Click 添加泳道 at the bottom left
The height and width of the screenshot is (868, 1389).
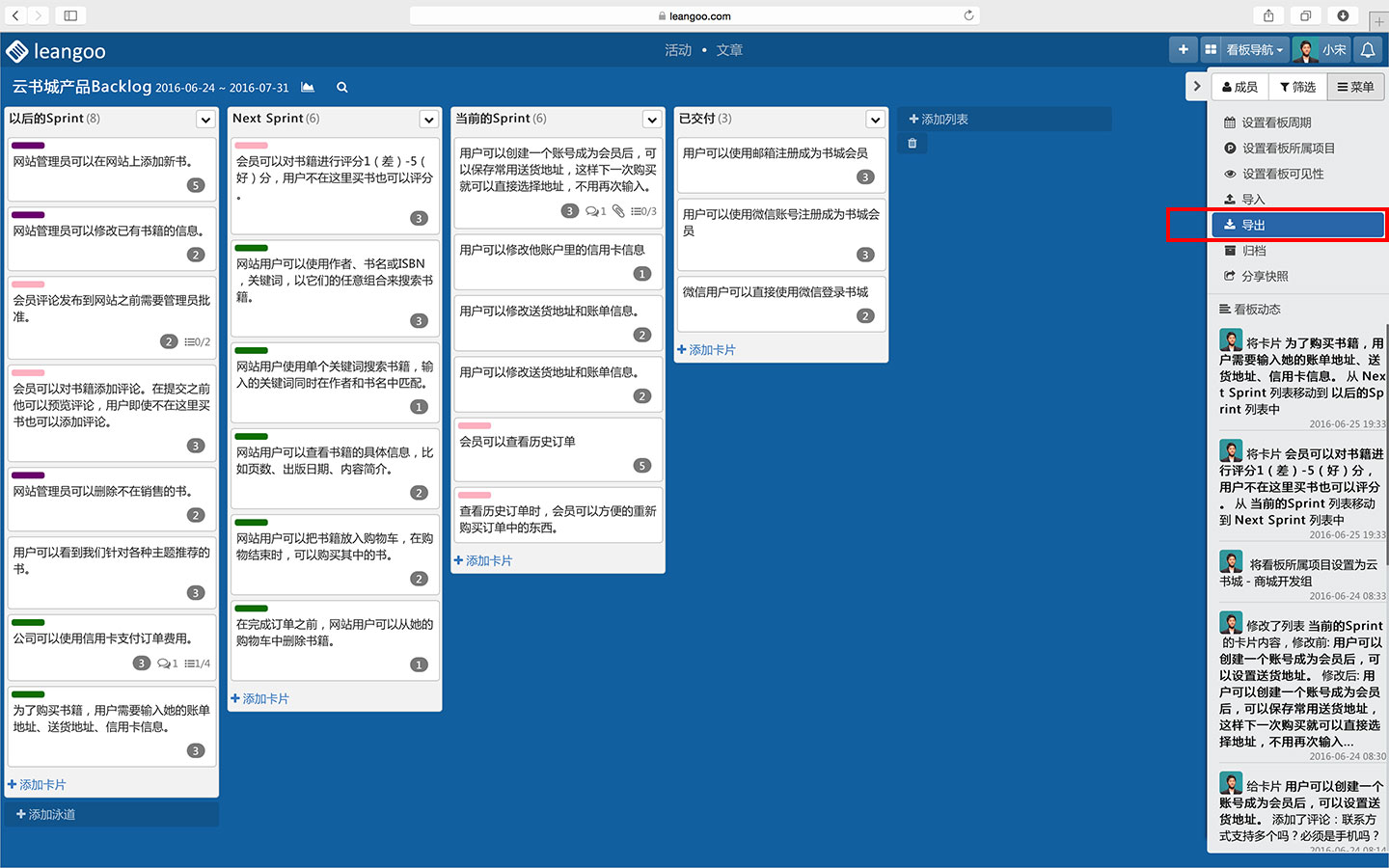[x=45, y=814]
